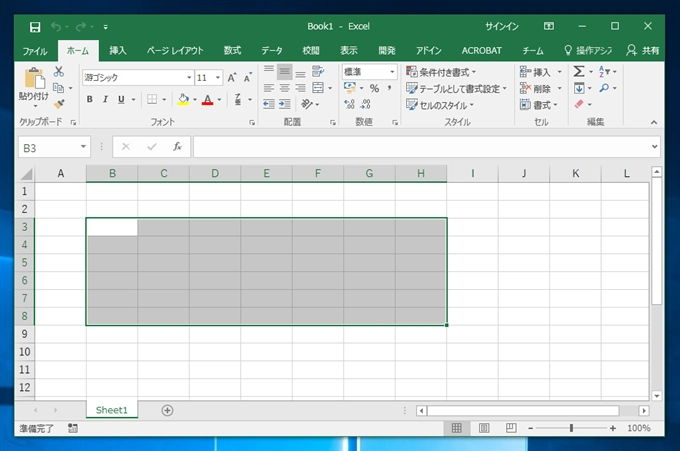Apply the yellow fill color bucket
Image resolution: width=680 pixels, height=451 pixels.
point(183,99)
